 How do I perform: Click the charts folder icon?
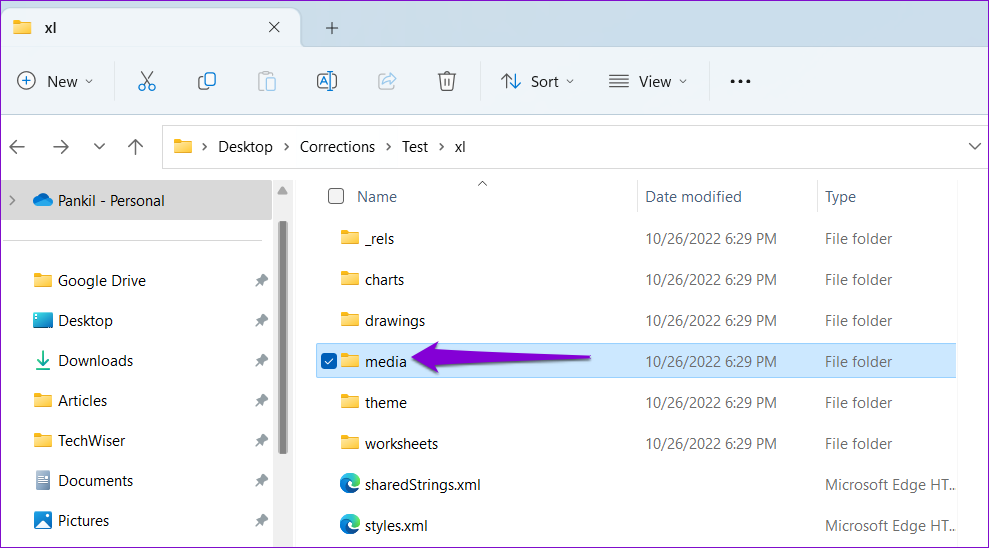350,279
